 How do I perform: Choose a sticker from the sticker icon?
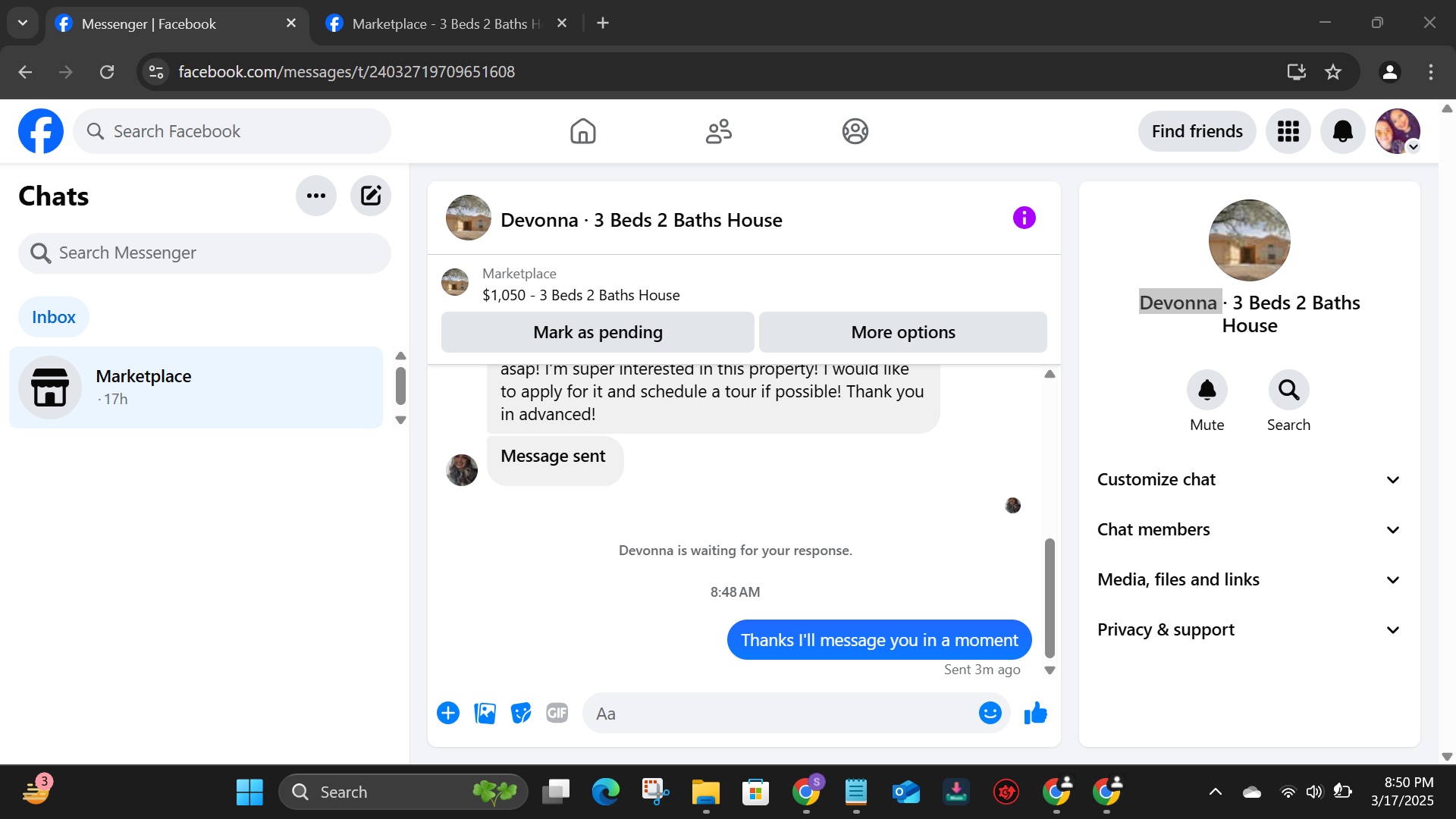521,713
